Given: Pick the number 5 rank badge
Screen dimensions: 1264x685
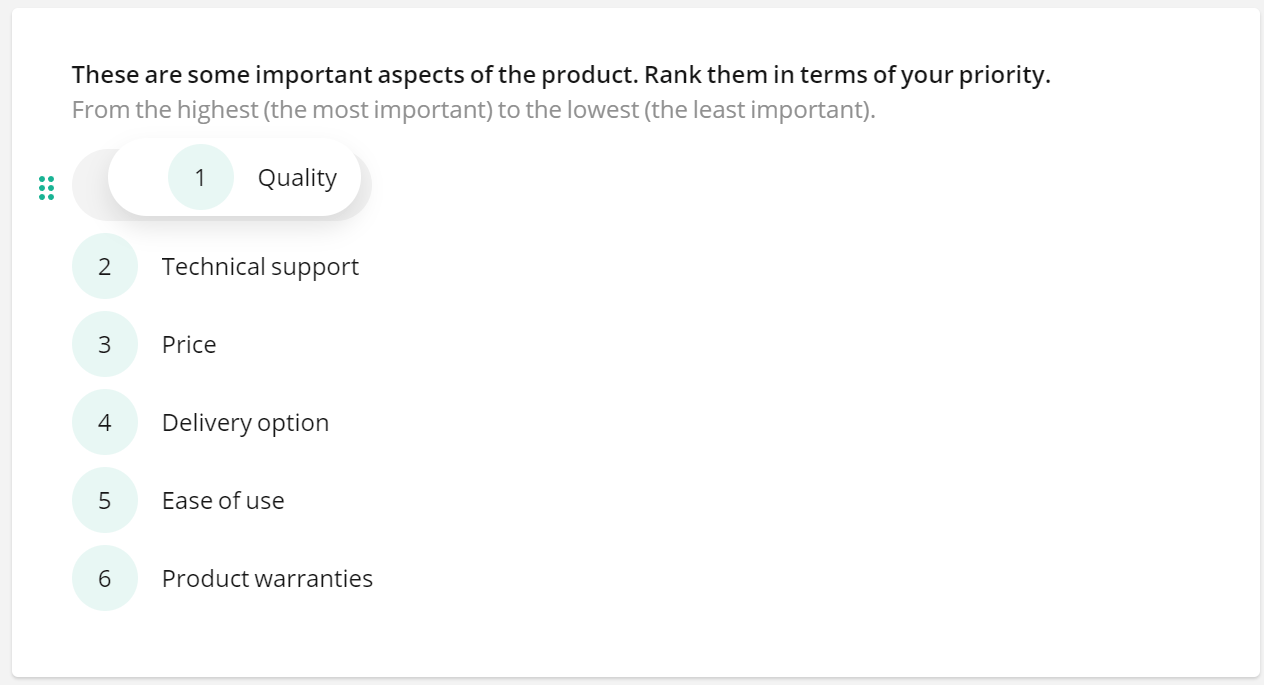Looking at the screenshot, I should (105, 500).
